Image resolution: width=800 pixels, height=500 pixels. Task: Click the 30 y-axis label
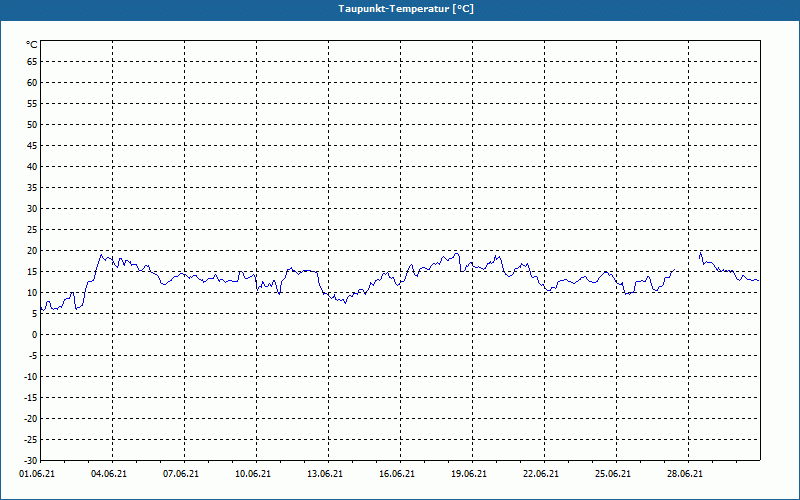[x=32, y=209]
